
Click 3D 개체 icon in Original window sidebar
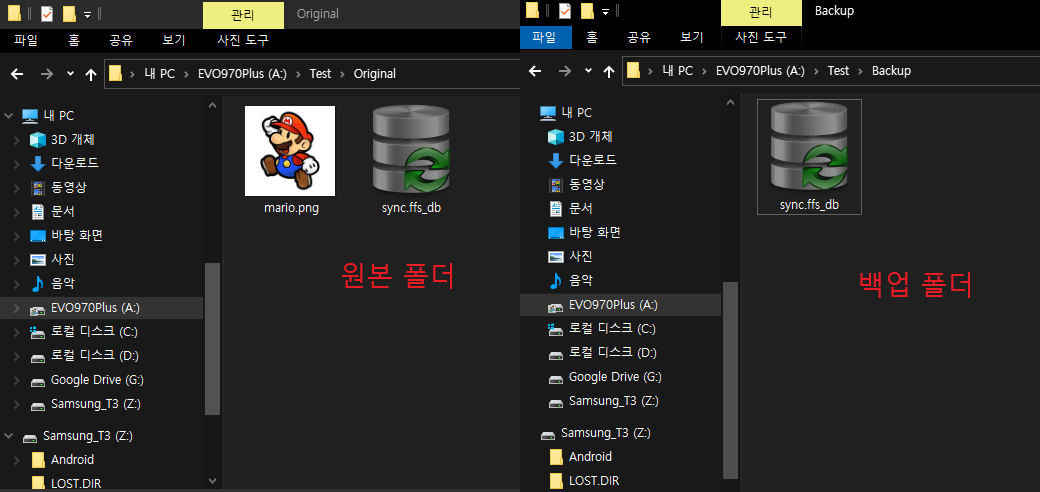pyautogui.click(x=38, y=140)
